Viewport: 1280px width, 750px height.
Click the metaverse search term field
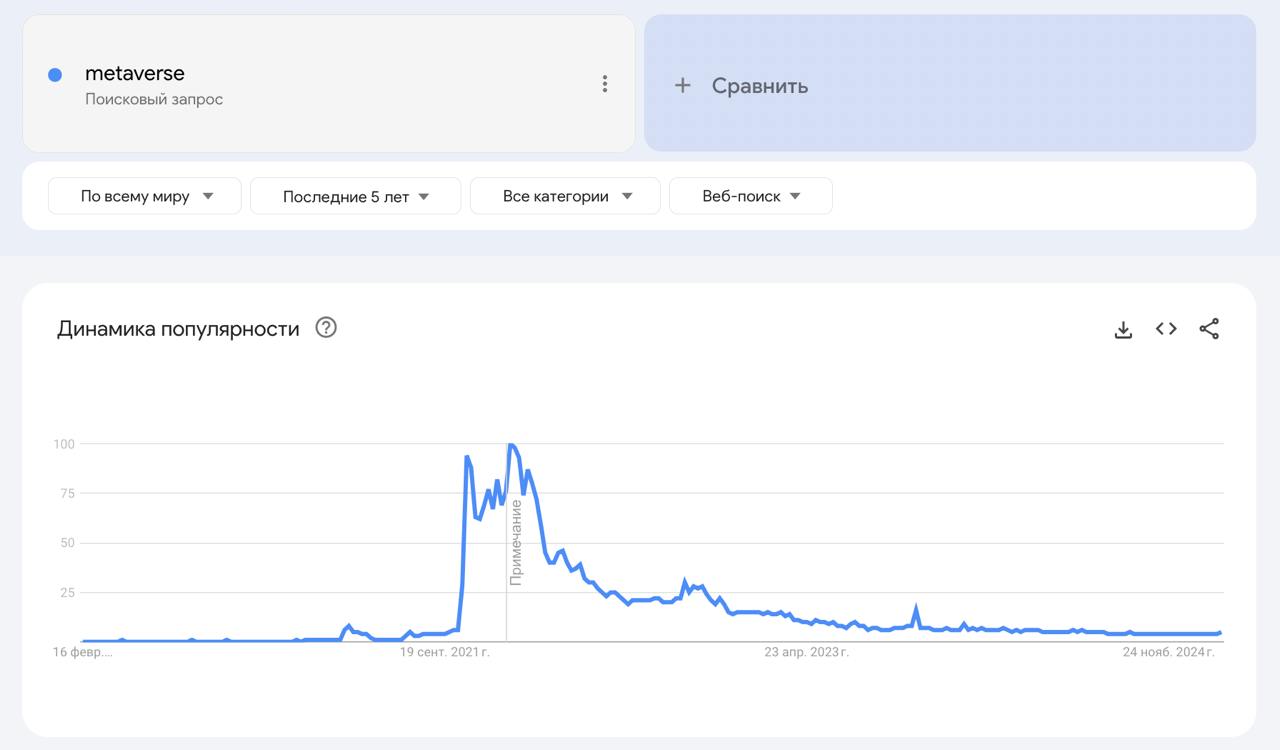pos(135,73)
